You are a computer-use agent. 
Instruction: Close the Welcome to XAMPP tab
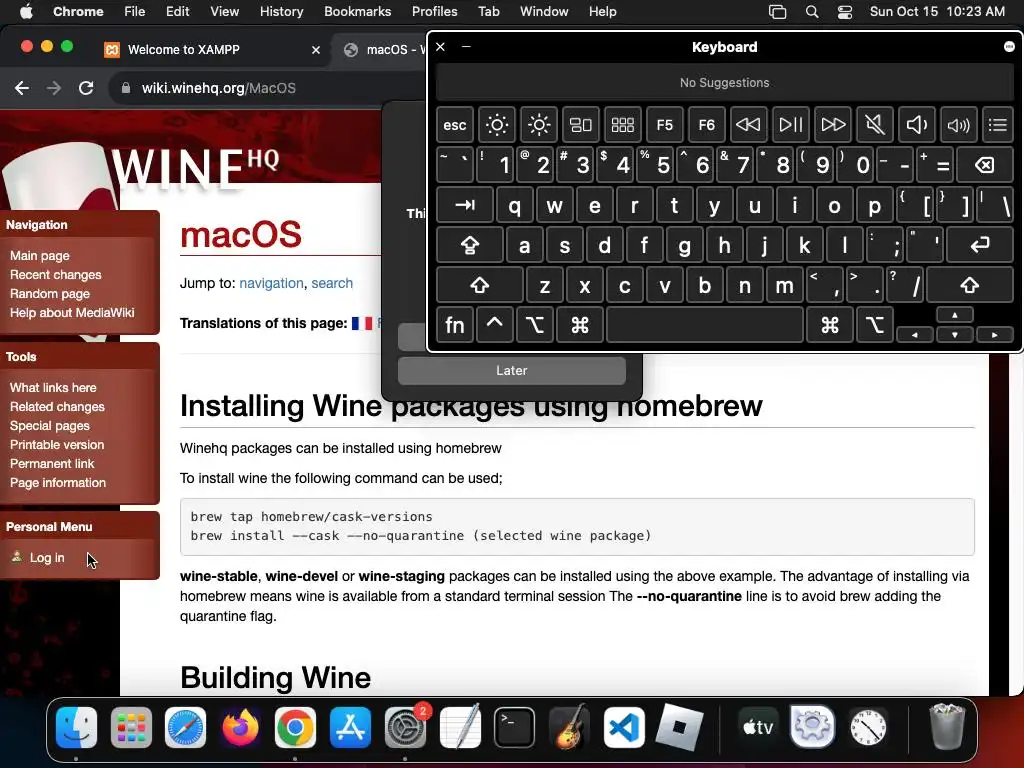(x=316, y=50)
